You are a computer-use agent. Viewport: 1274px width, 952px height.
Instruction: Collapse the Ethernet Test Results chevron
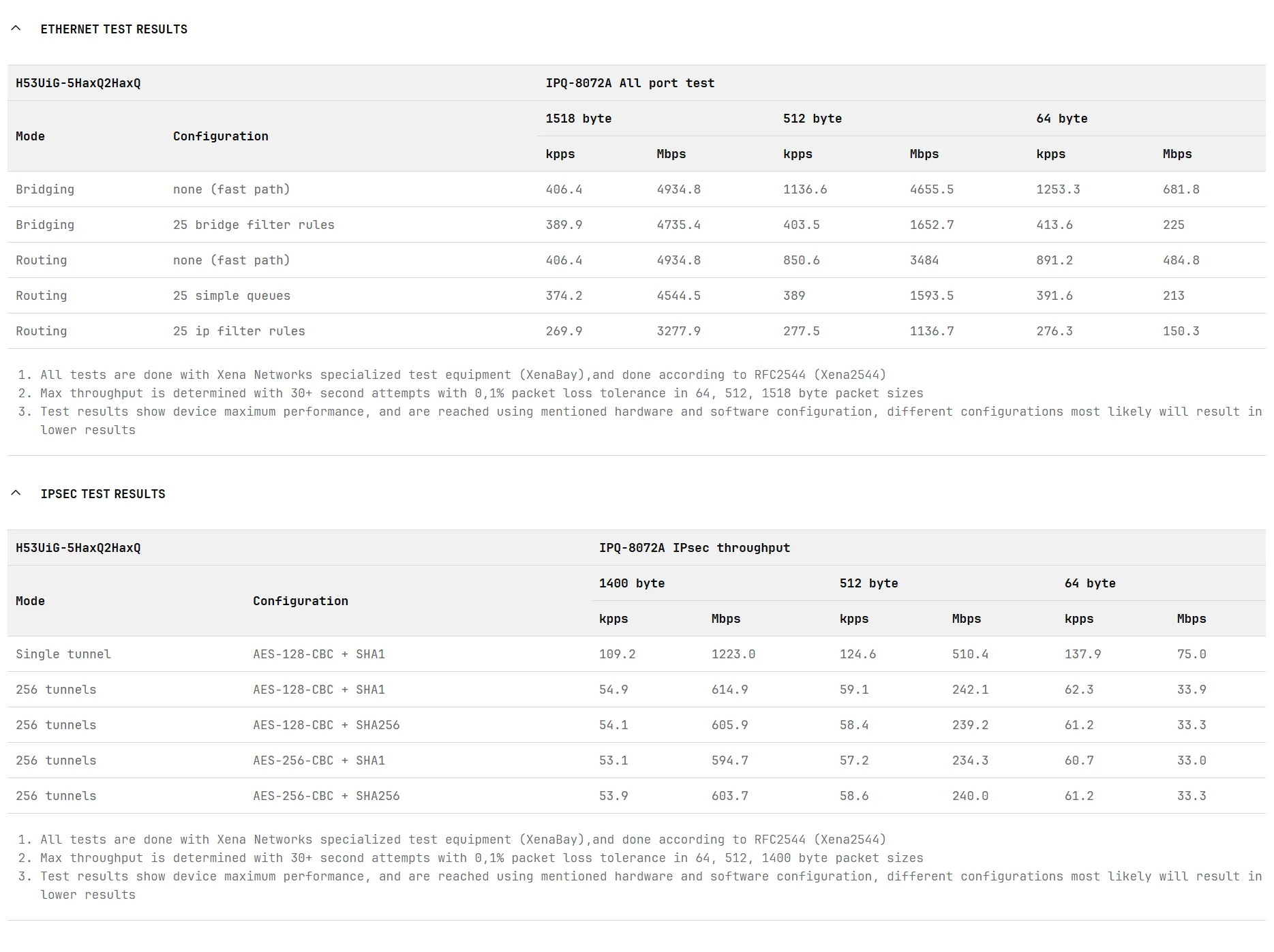16,29
